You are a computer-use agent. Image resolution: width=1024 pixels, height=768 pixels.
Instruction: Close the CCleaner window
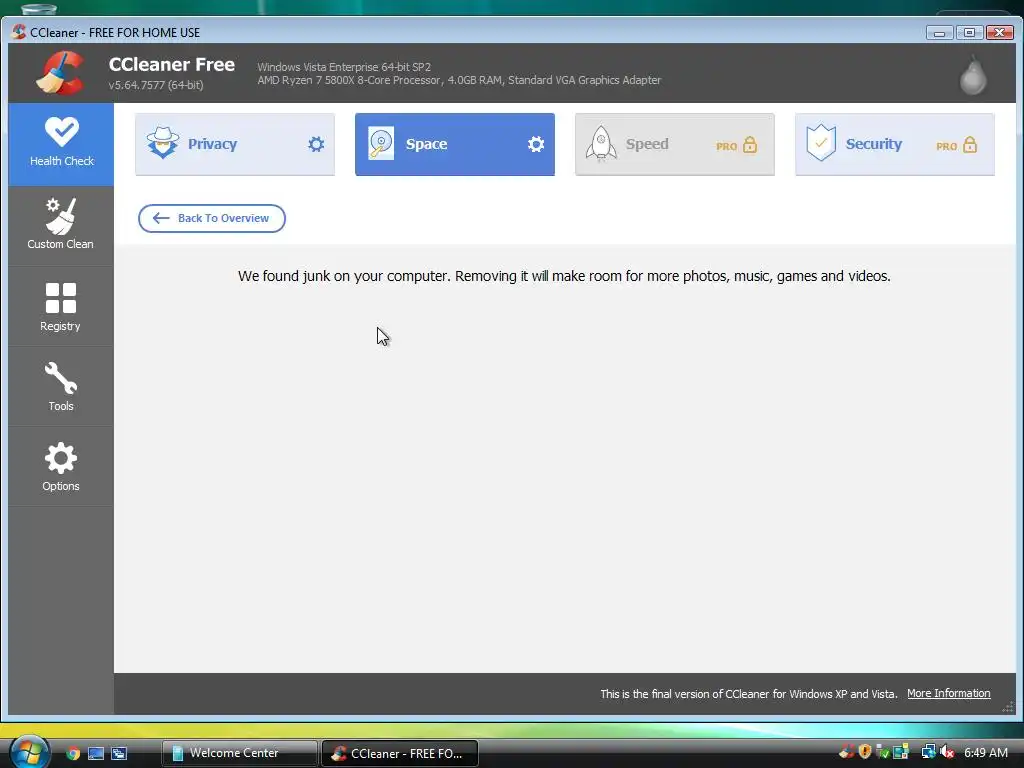pos(1000,33)
